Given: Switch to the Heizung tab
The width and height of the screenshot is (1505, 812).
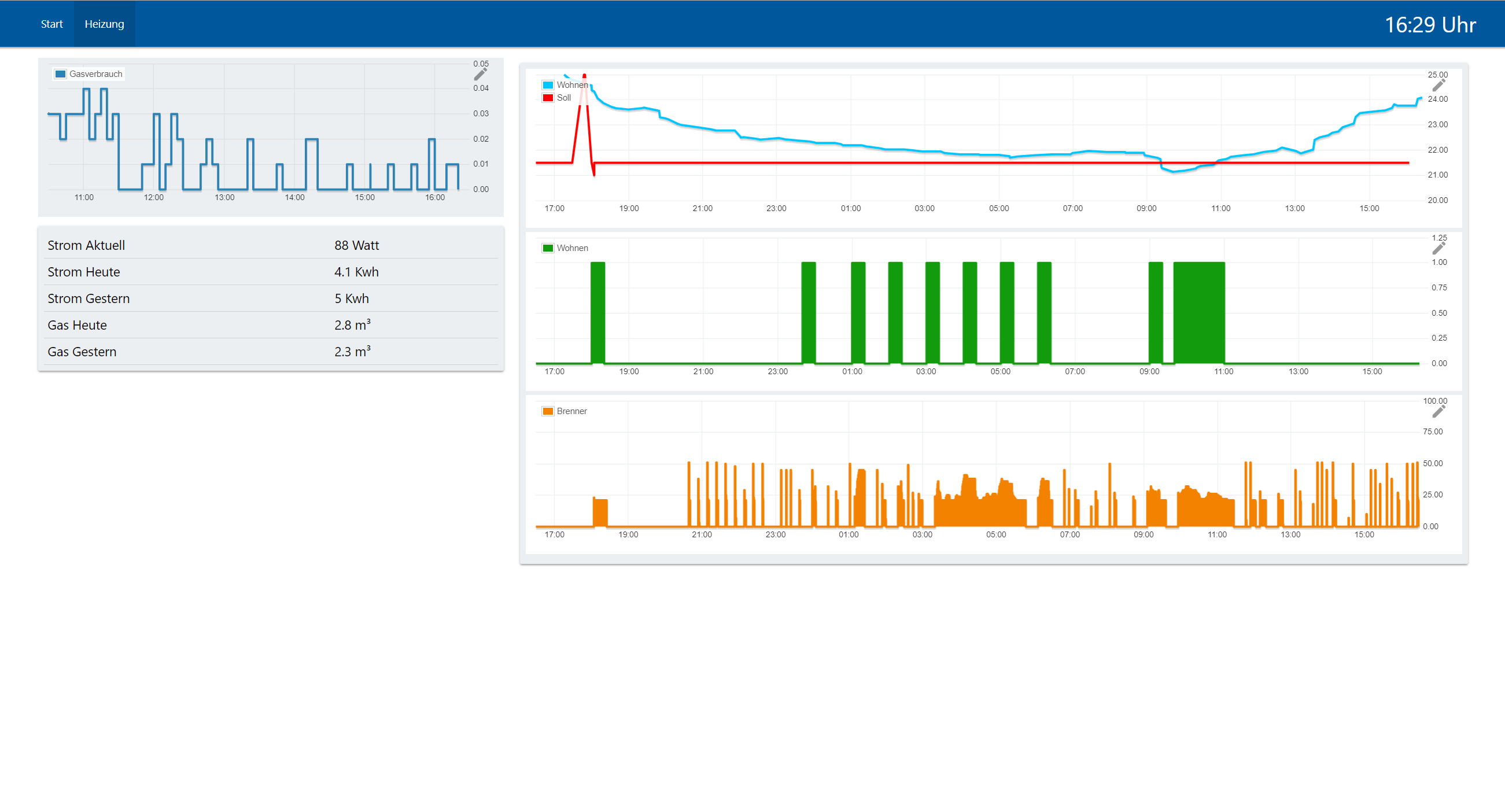Looking at the screenshot, I should coord(104,24).
